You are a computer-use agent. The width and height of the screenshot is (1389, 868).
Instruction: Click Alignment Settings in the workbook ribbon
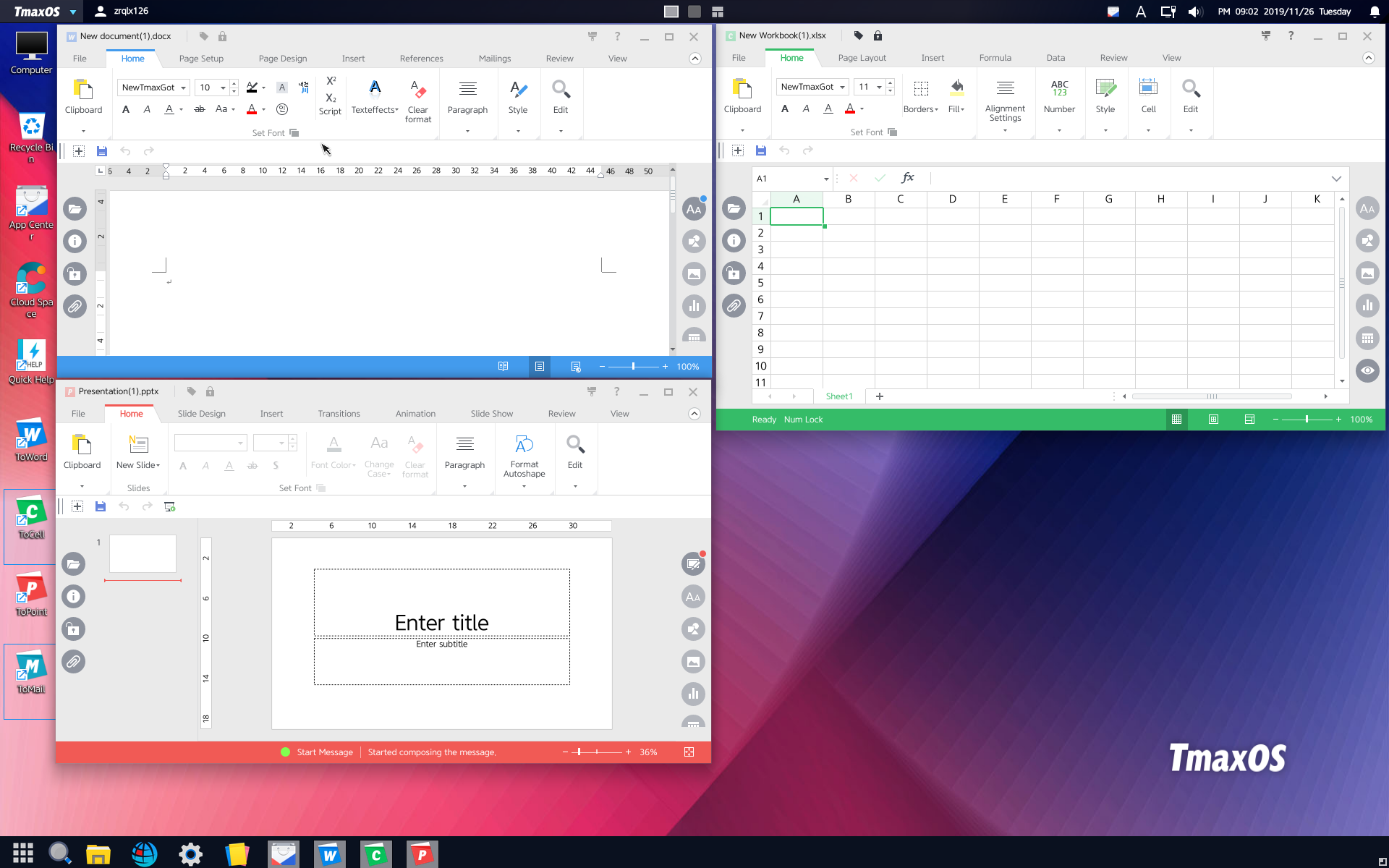pos(1005,101)
